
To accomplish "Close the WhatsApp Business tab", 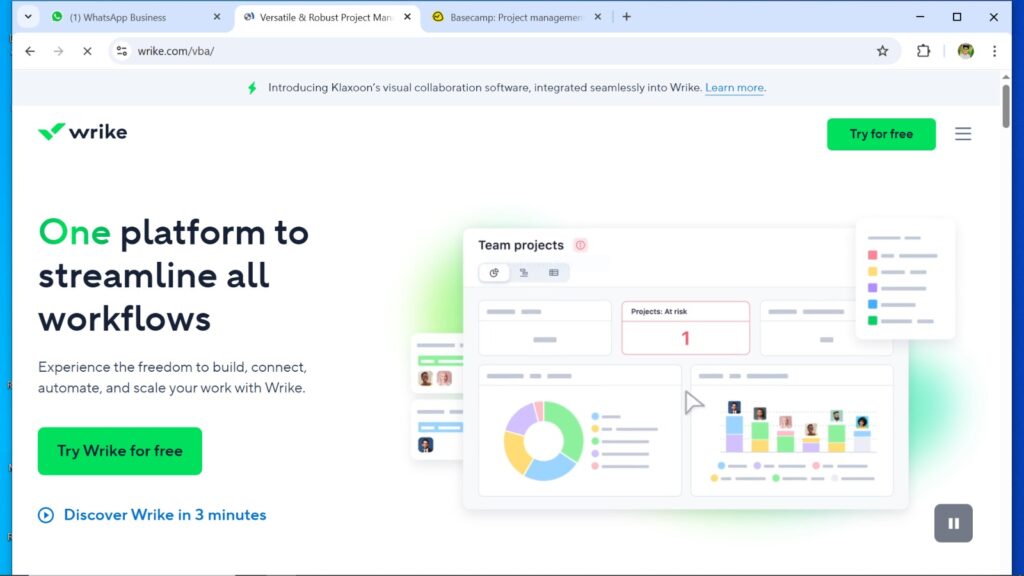I will coord(217,17).
